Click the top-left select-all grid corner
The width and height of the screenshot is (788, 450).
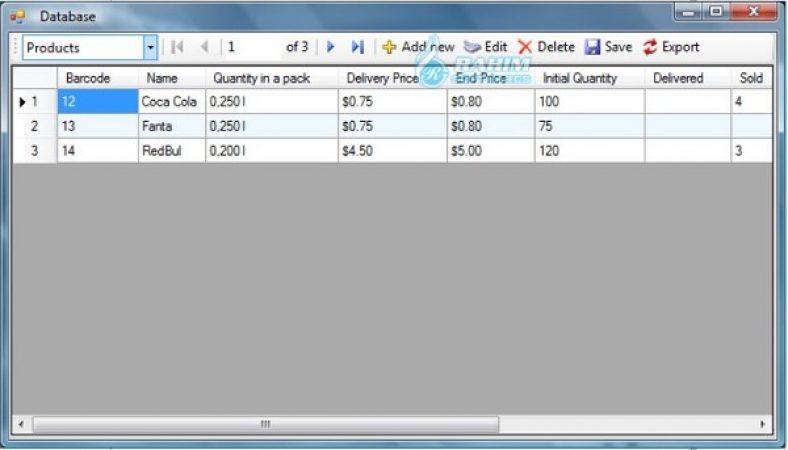pyautogui.click(x=35, y=78)
